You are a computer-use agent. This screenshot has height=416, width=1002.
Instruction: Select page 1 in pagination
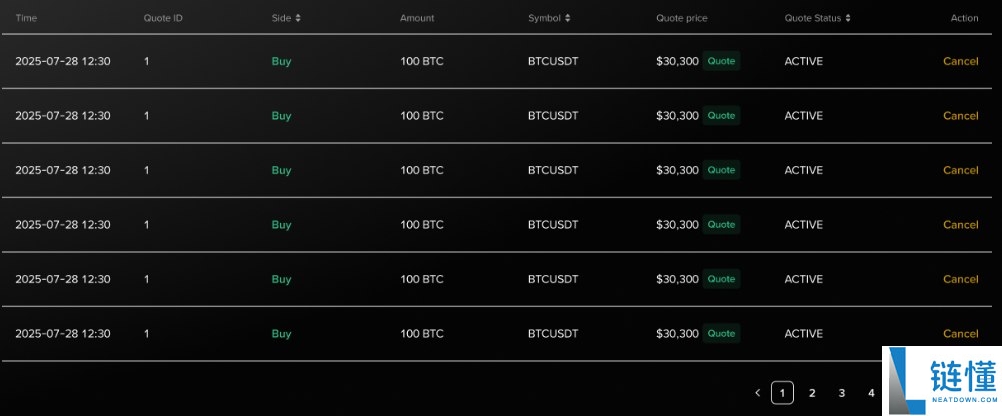(x=783, y=393)
